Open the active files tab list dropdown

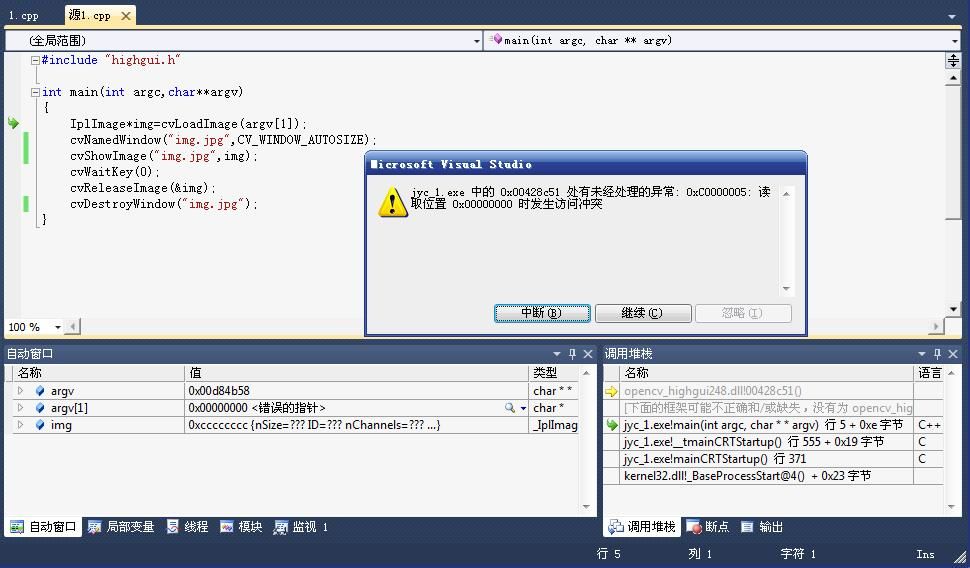(x=952, y=17)
